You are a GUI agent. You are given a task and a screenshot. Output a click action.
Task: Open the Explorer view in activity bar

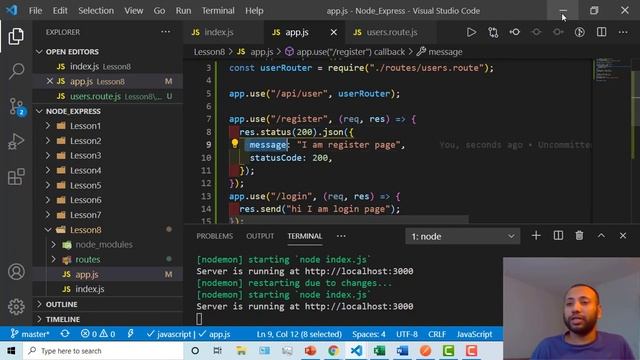pyautogui.click(x=16, y=36)
